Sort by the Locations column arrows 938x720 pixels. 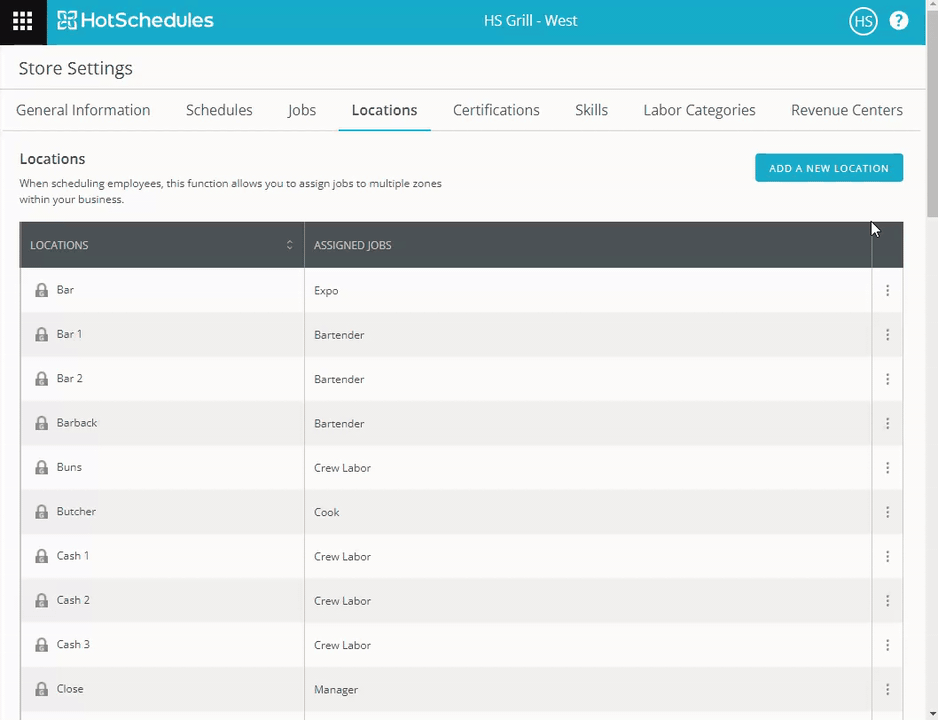tap(290, 245)
